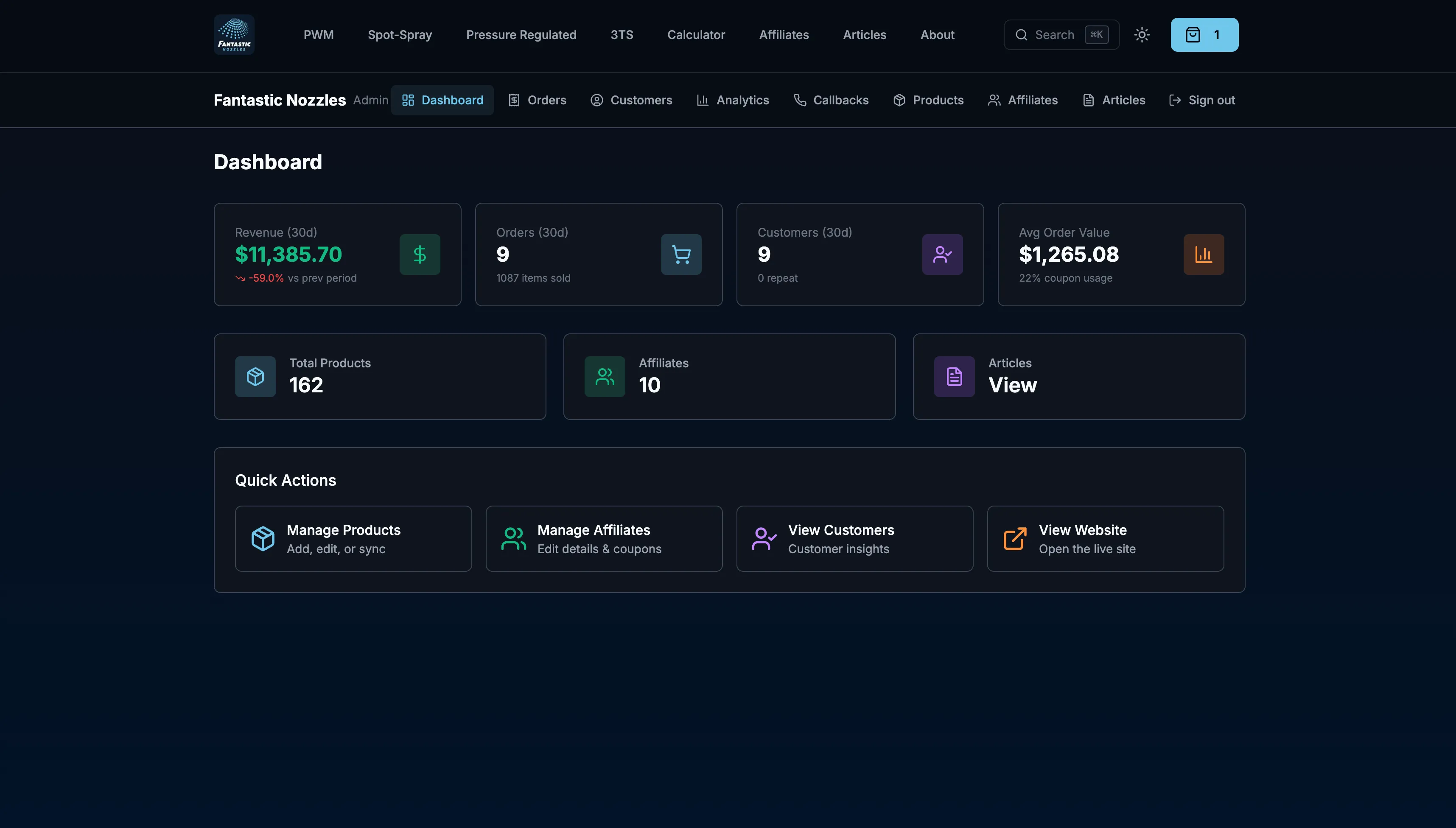Toggle light/dark theme sun icon
1456x828 pixels.
click(x=1142, y=35)
